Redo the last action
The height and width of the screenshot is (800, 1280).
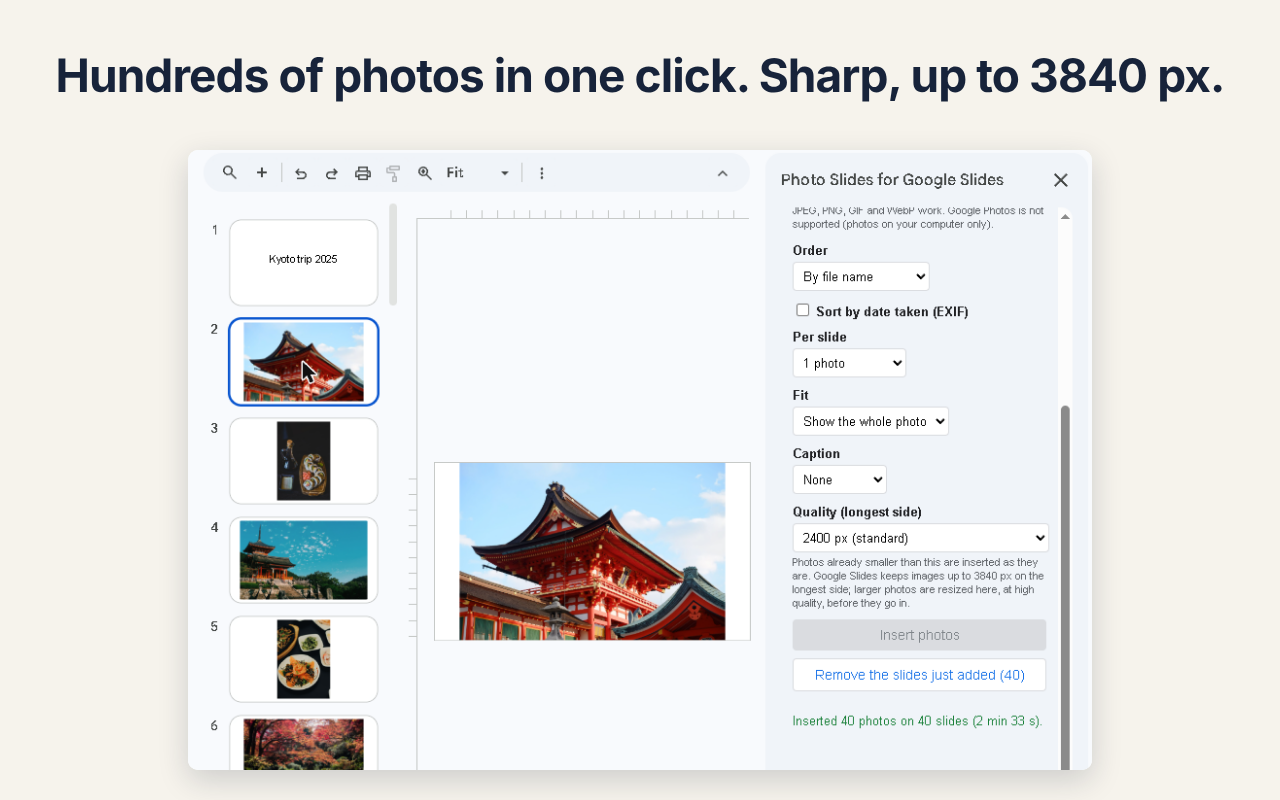pos(331,173)
